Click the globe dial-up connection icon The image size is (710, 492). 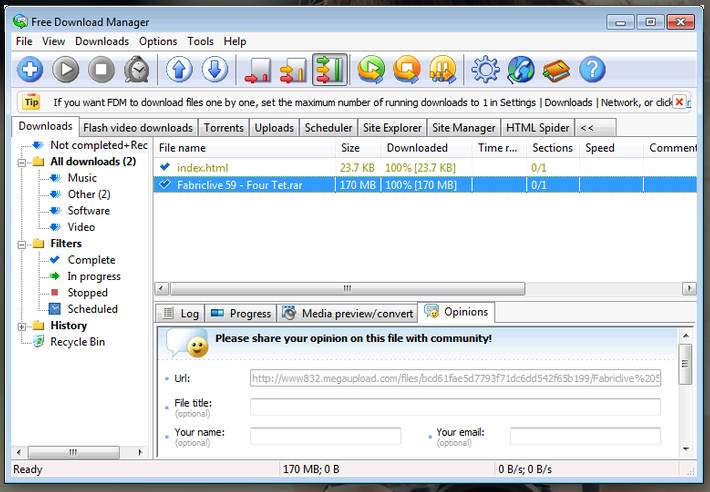[x=521, y=70]
